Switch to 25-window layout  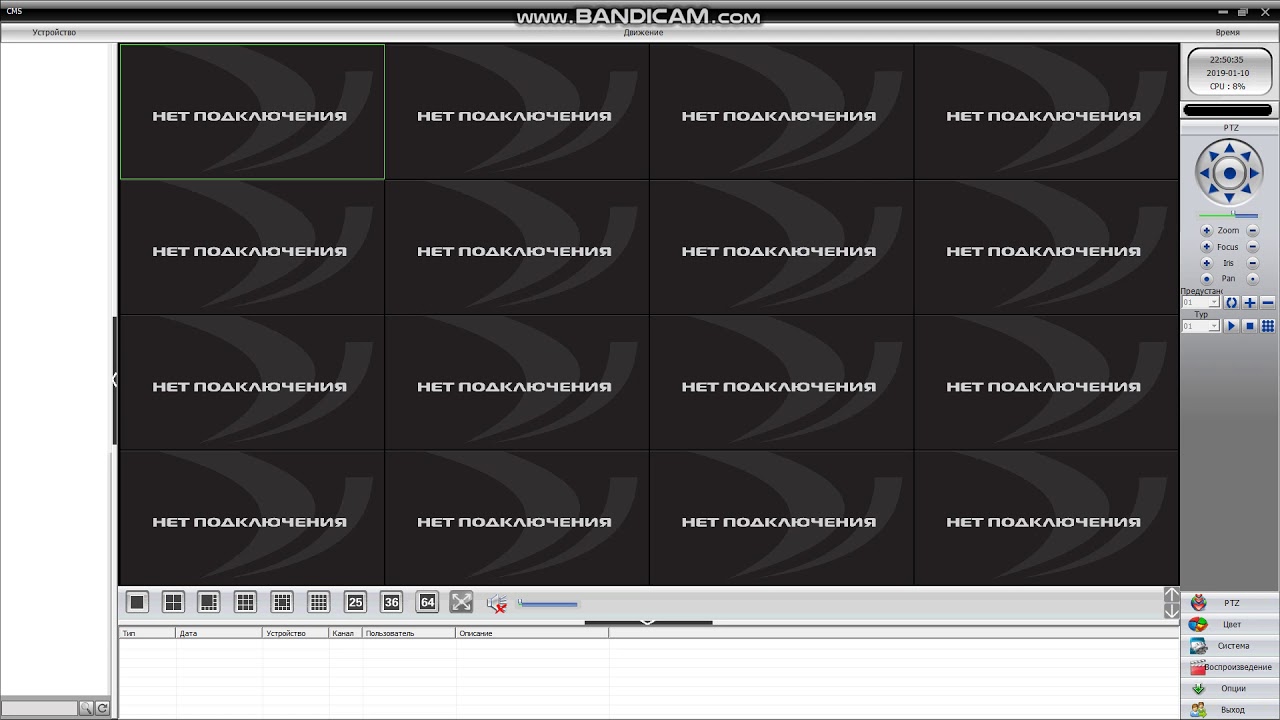[355, 602]
